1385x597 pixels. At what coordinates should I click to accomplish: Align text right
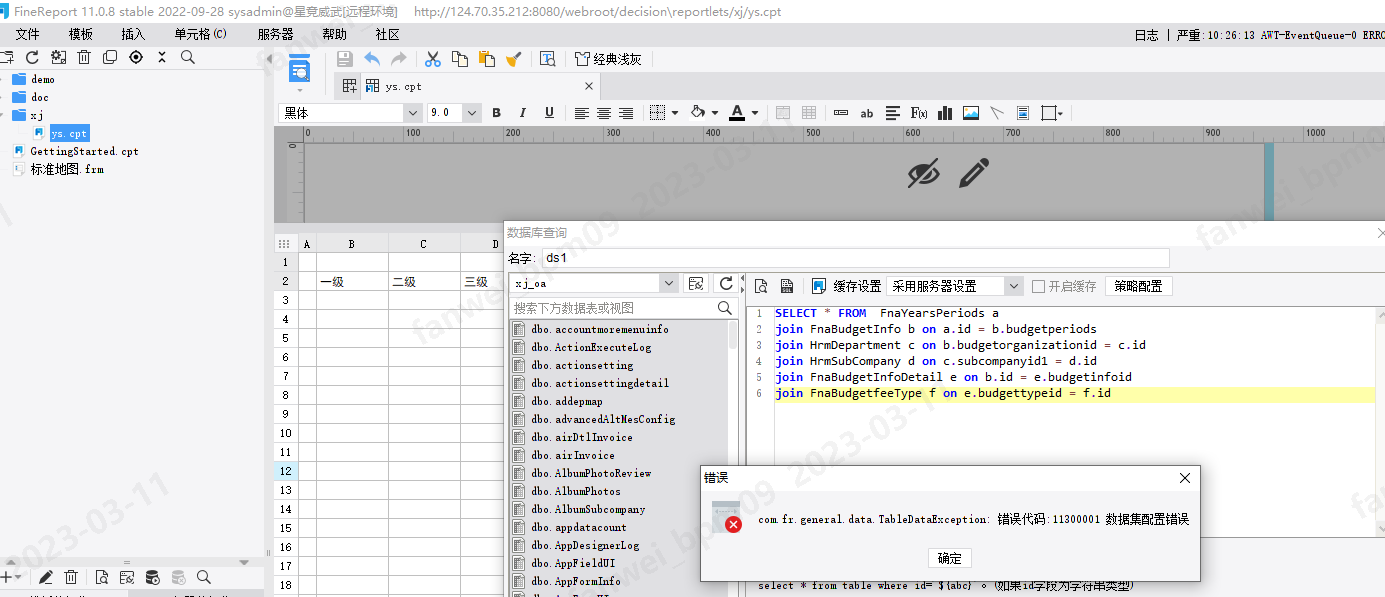626,113
